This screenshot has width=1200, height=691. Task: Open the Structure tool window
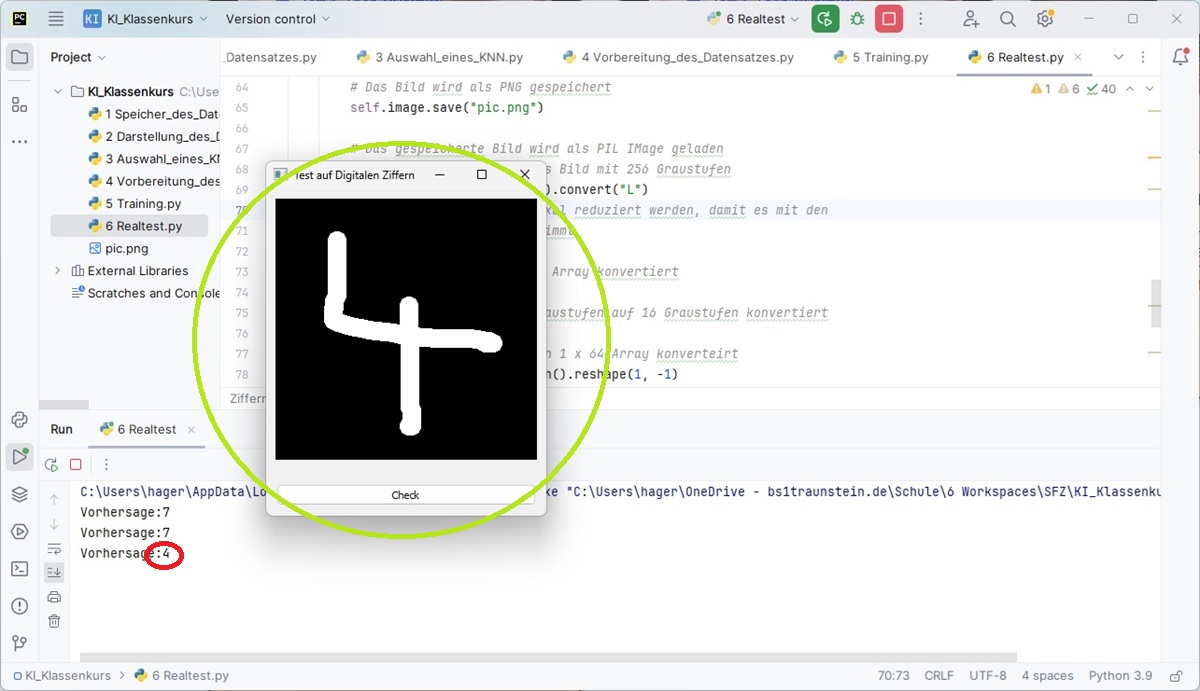coord(20,104)
